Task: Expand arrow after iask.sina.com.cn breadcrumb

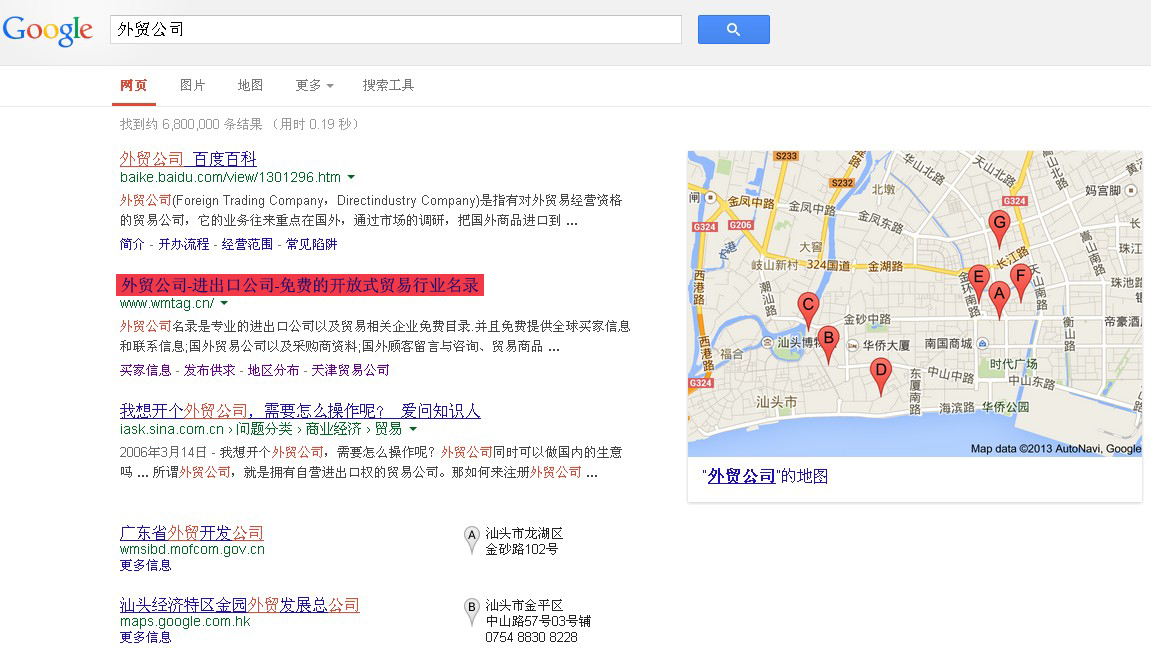Action: (x=410, y=429)
